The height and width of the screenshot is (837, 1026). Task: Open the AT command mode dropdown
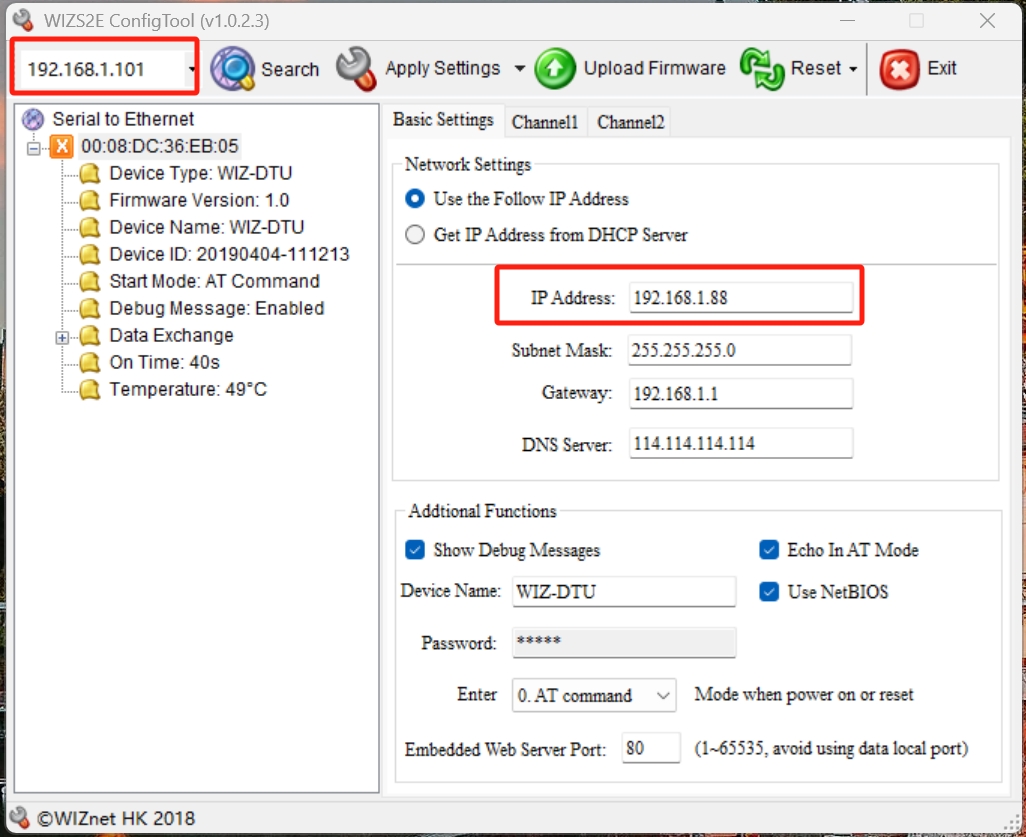point(664,695)
